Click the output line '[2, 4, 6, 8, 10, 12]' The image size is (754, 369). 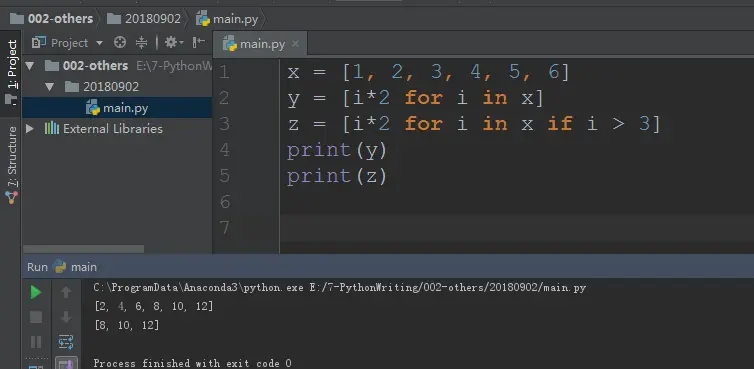154,306
